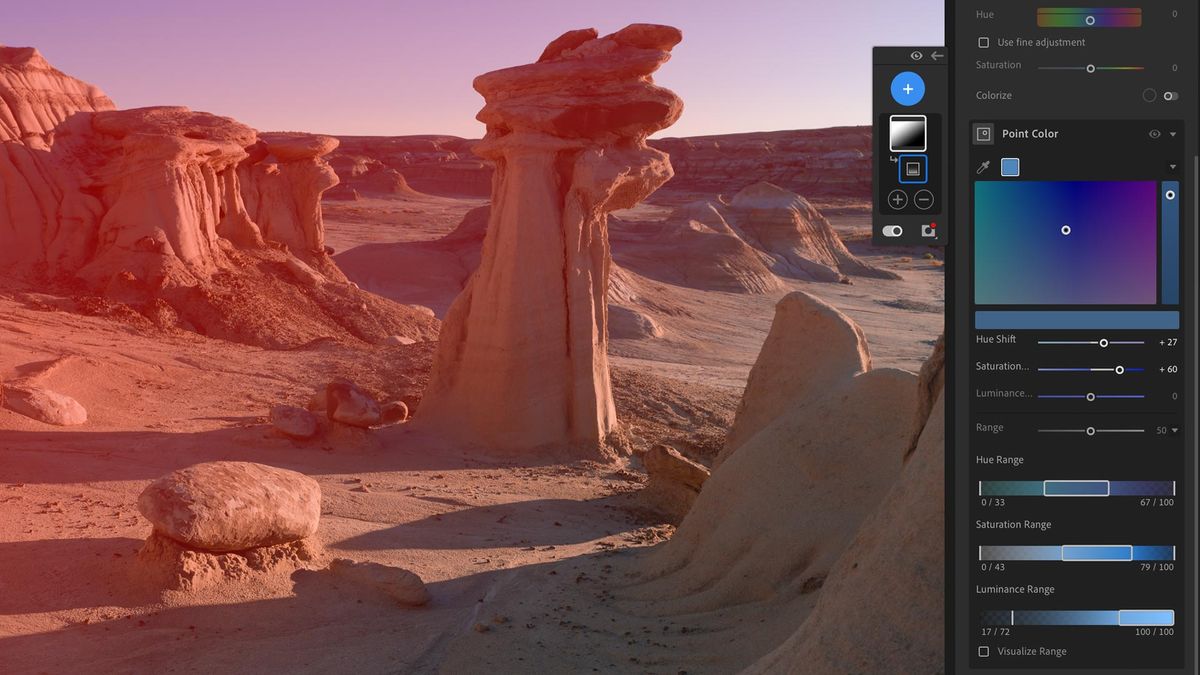Click the blue sampled color swatch

click(x=1010, y=166)
